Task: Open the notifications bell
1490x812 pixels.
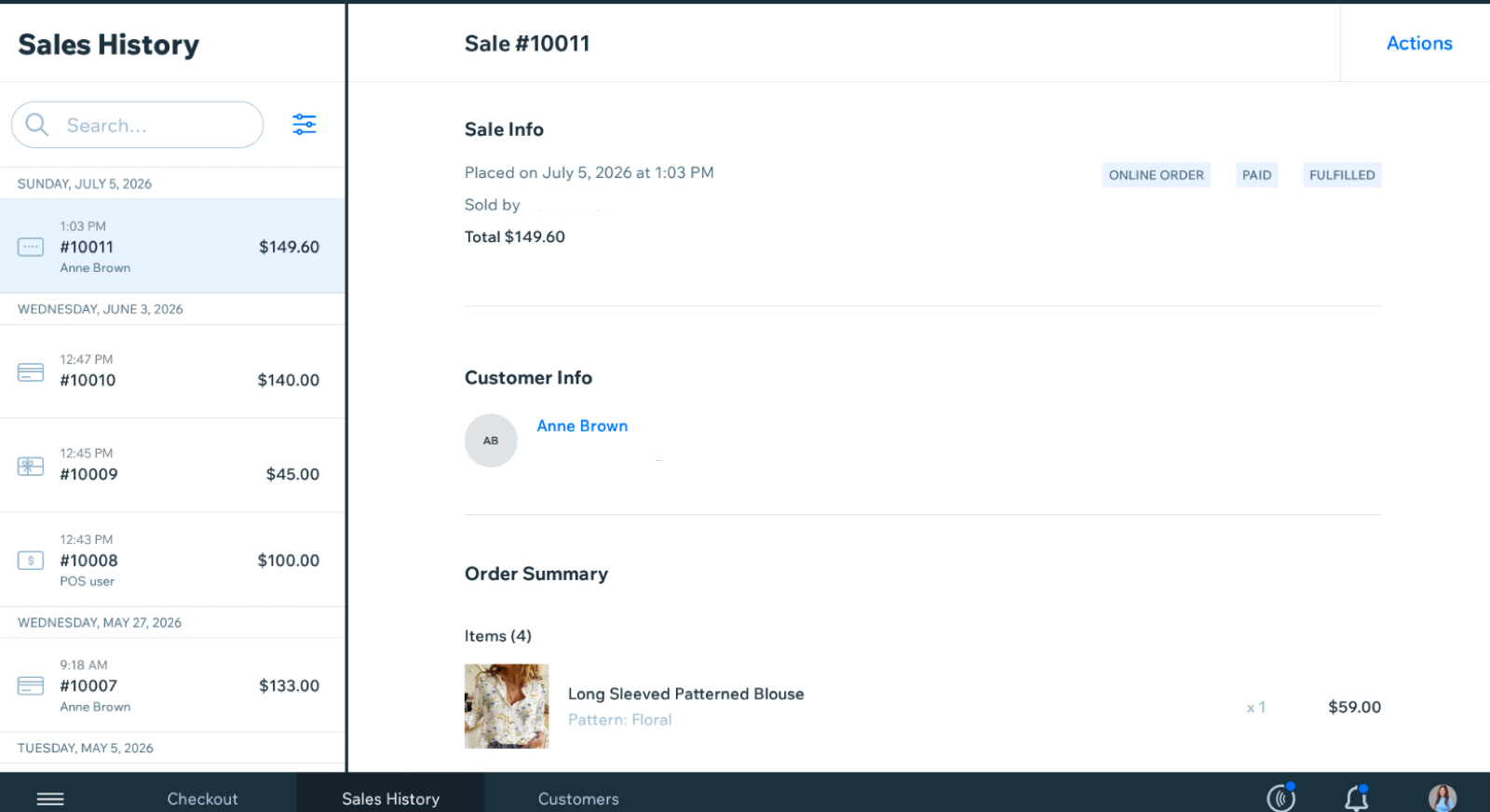Action: (x=1357, y=797)
